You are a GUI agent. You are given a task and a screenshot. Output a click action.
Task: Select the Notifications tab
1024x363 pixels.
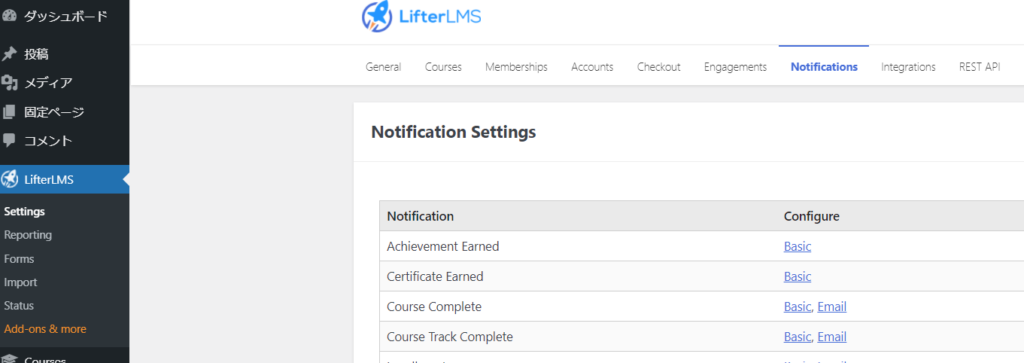click(824, 67)
